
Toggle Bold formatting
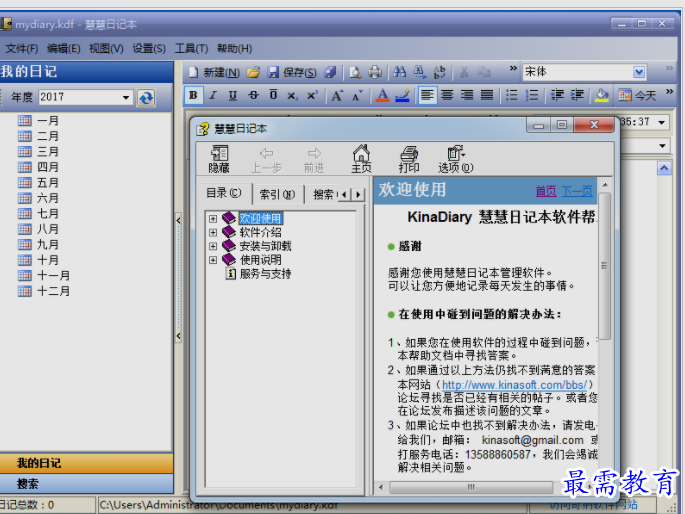click(x=194, y=95)
